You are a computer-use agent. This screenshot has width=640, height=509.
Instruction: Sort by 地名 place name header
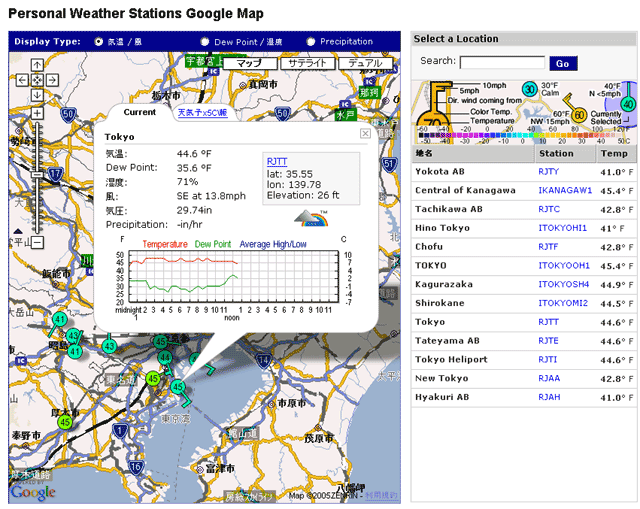point(473,153)
